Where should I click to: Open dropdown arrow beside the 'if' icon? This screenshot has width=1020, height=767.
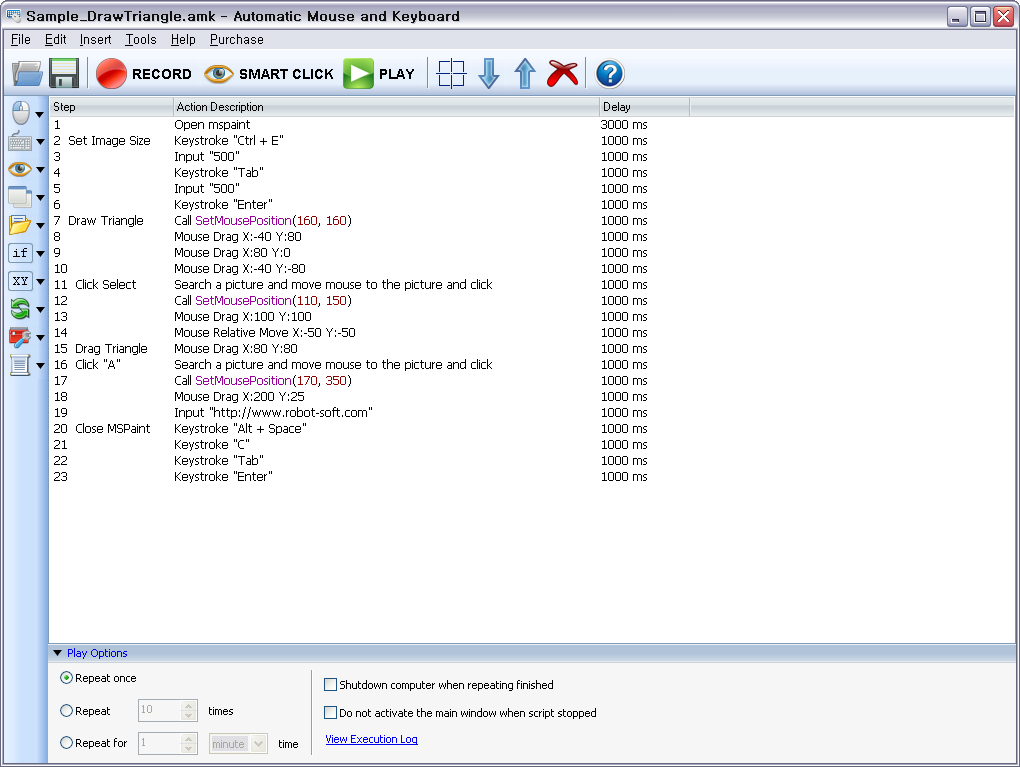coord(40,254)
